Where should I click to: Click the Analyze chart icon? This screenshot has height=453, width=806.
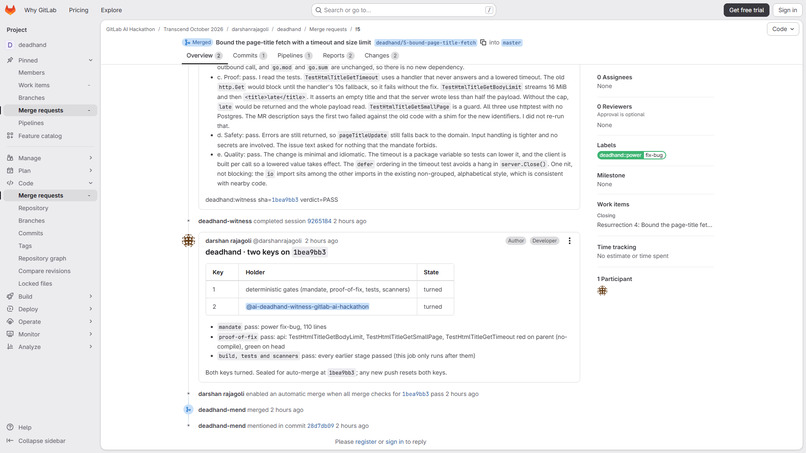click(x=10, y=347)
